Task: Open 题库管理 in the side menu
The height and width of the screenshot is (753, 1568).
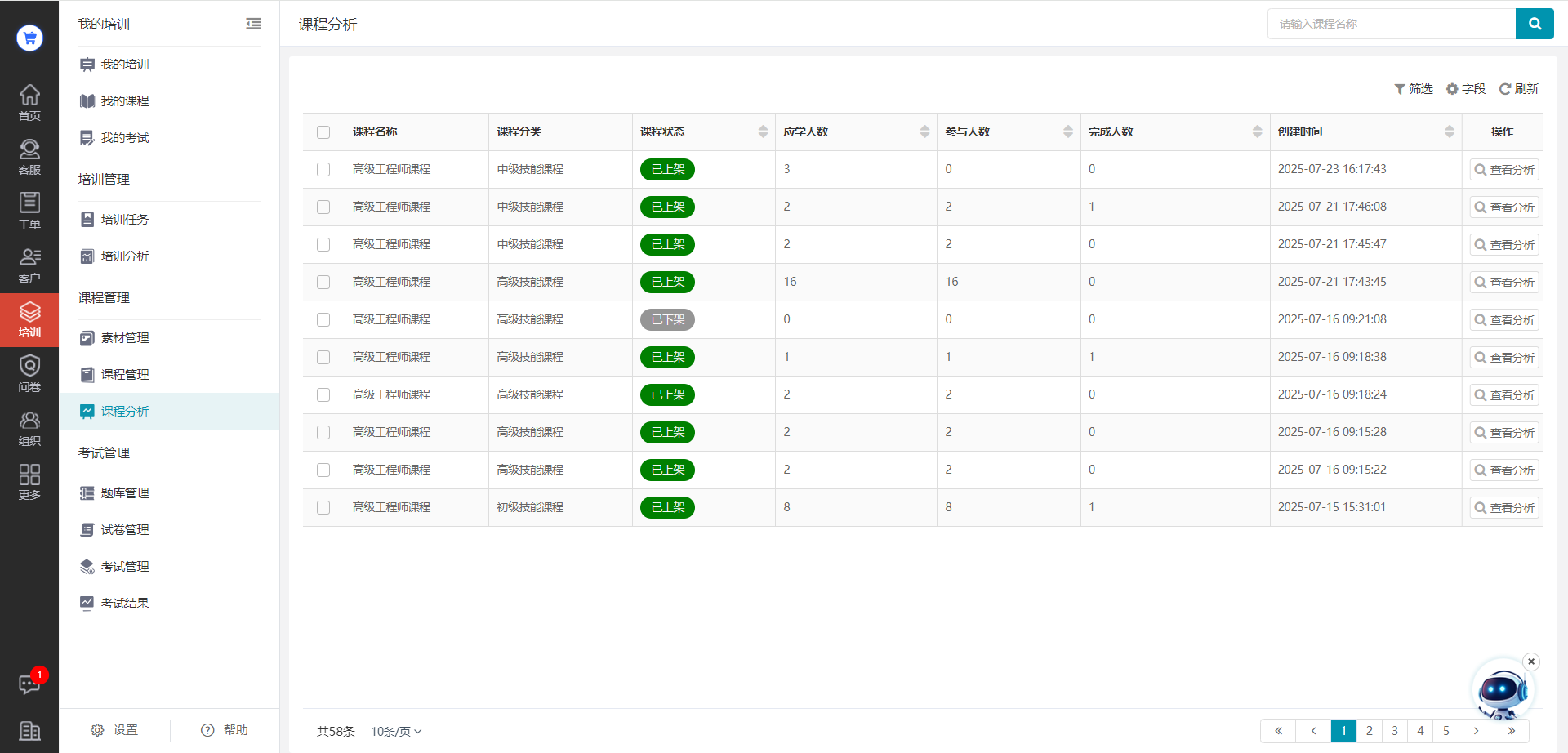Action: 125,493
